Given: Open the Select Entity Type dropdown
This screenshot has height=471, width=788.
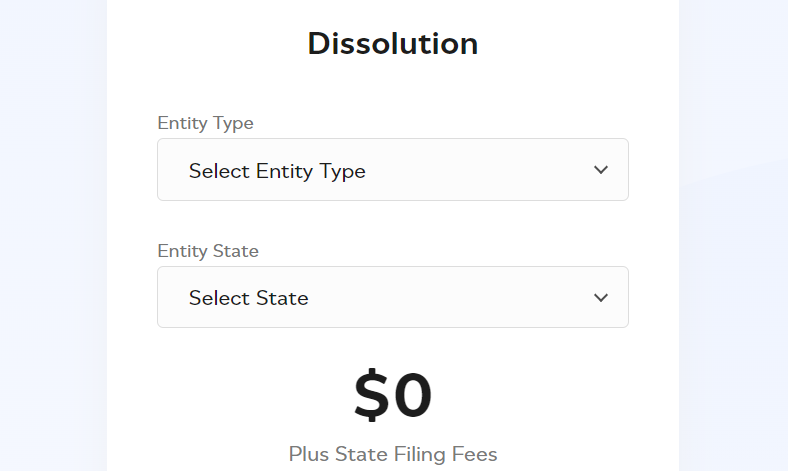Looking at the screenshot, I should 392,170.
